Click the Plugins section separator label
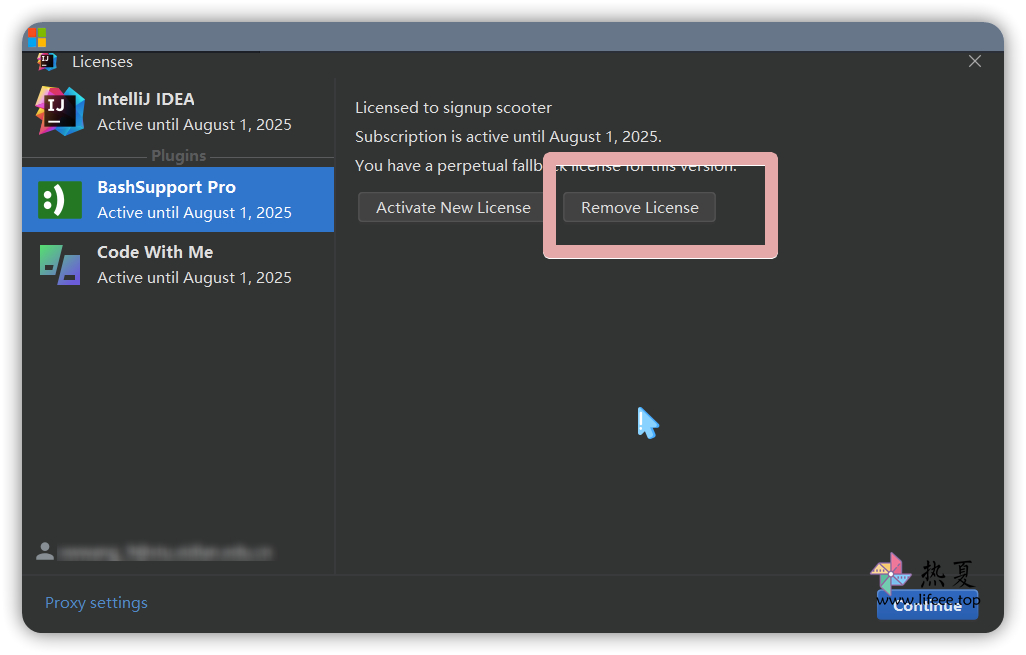Screen dimensions: 1026x655 pos(178,156)
